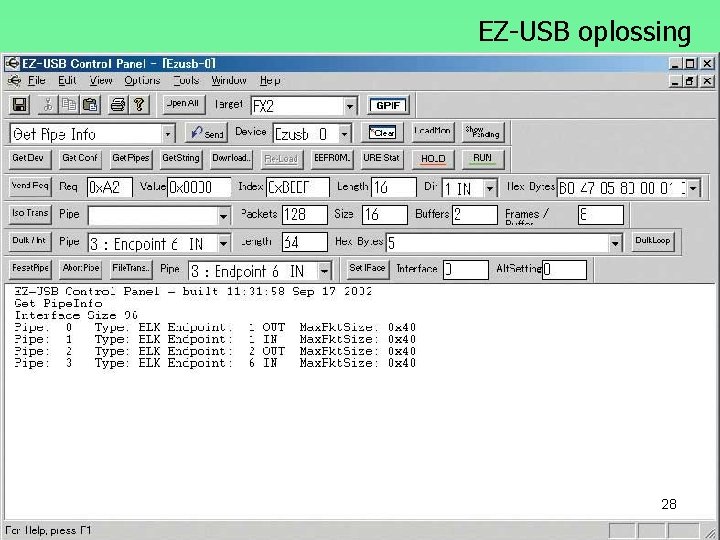Image resolution: width=720 pixels, height=540 pixels.
Task: Click the Interface input field
Action: click(x=466, y=270)
